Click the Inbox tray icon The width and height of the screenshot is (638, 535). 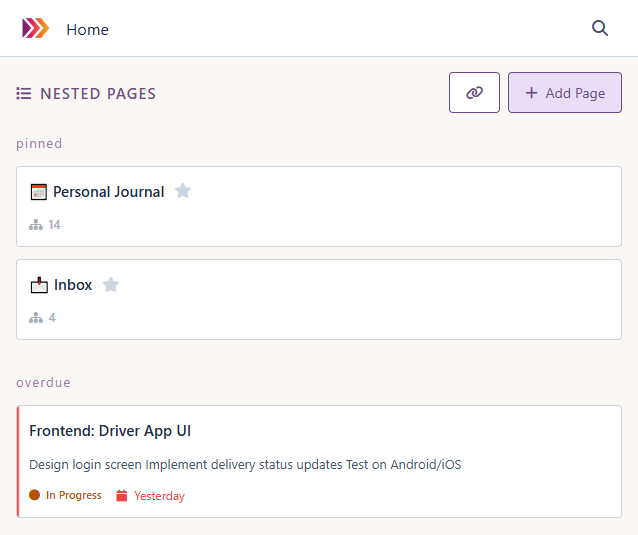39,285
